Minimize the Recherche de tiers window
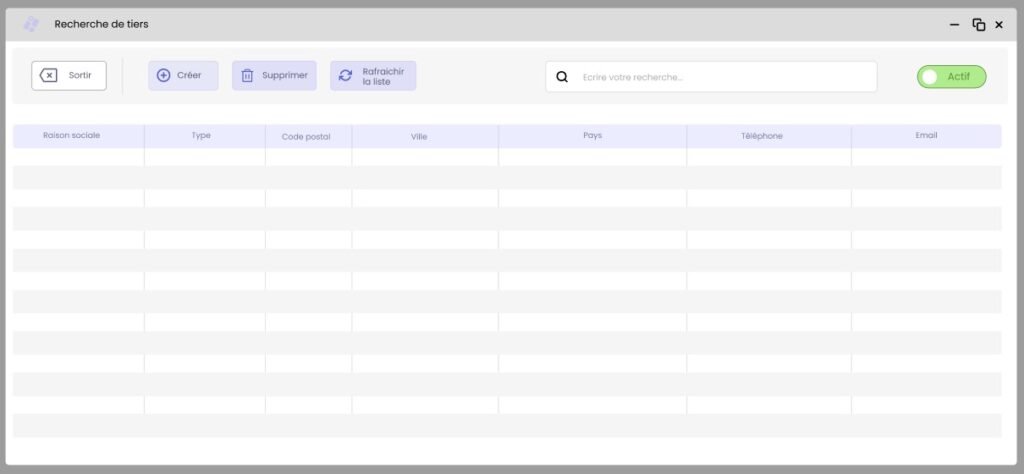The height and width of the screenshot is (474, 1024). tap(957, 25)
